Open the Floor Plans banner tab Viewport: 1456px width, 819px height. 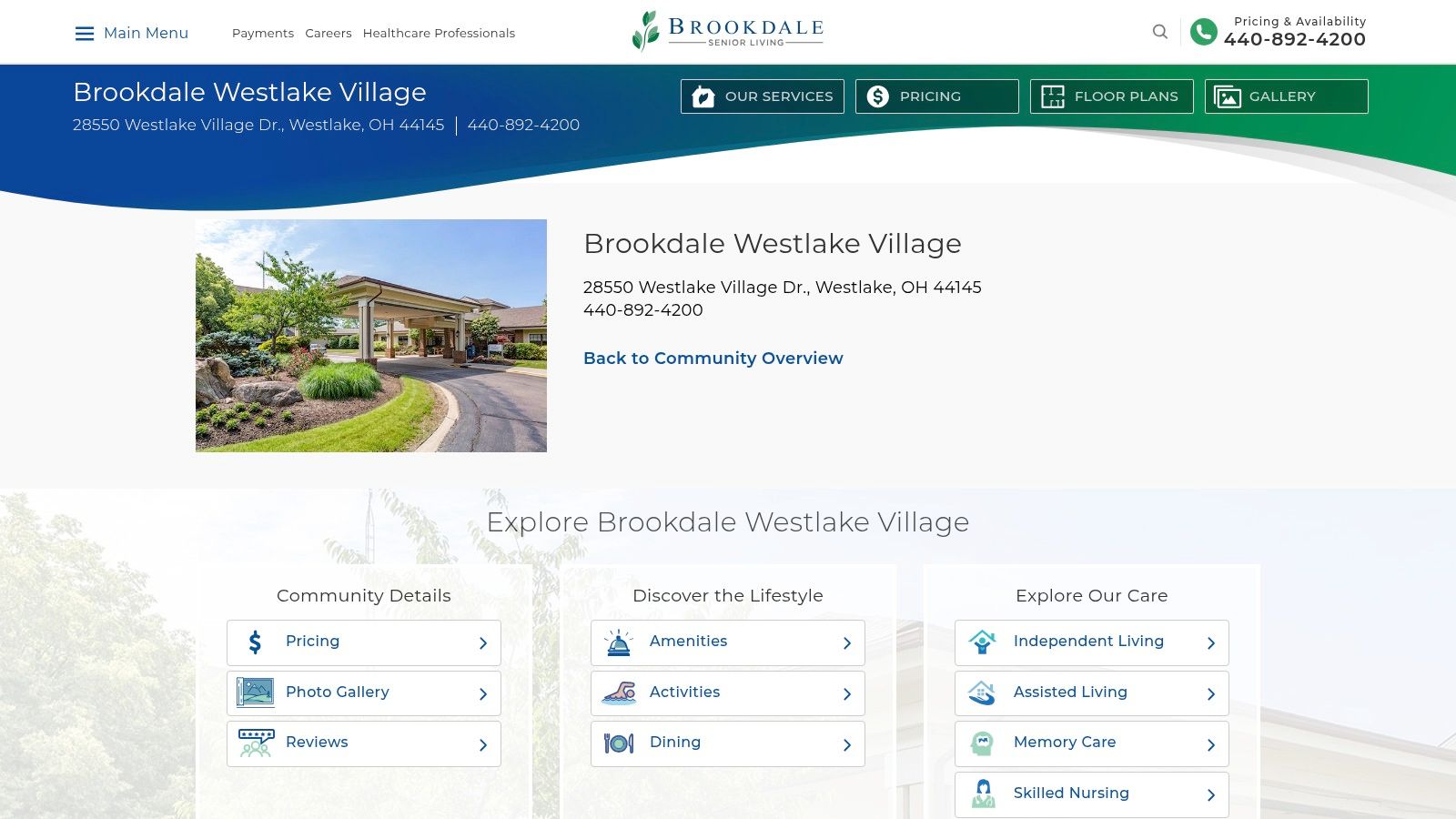(1112, 96)
